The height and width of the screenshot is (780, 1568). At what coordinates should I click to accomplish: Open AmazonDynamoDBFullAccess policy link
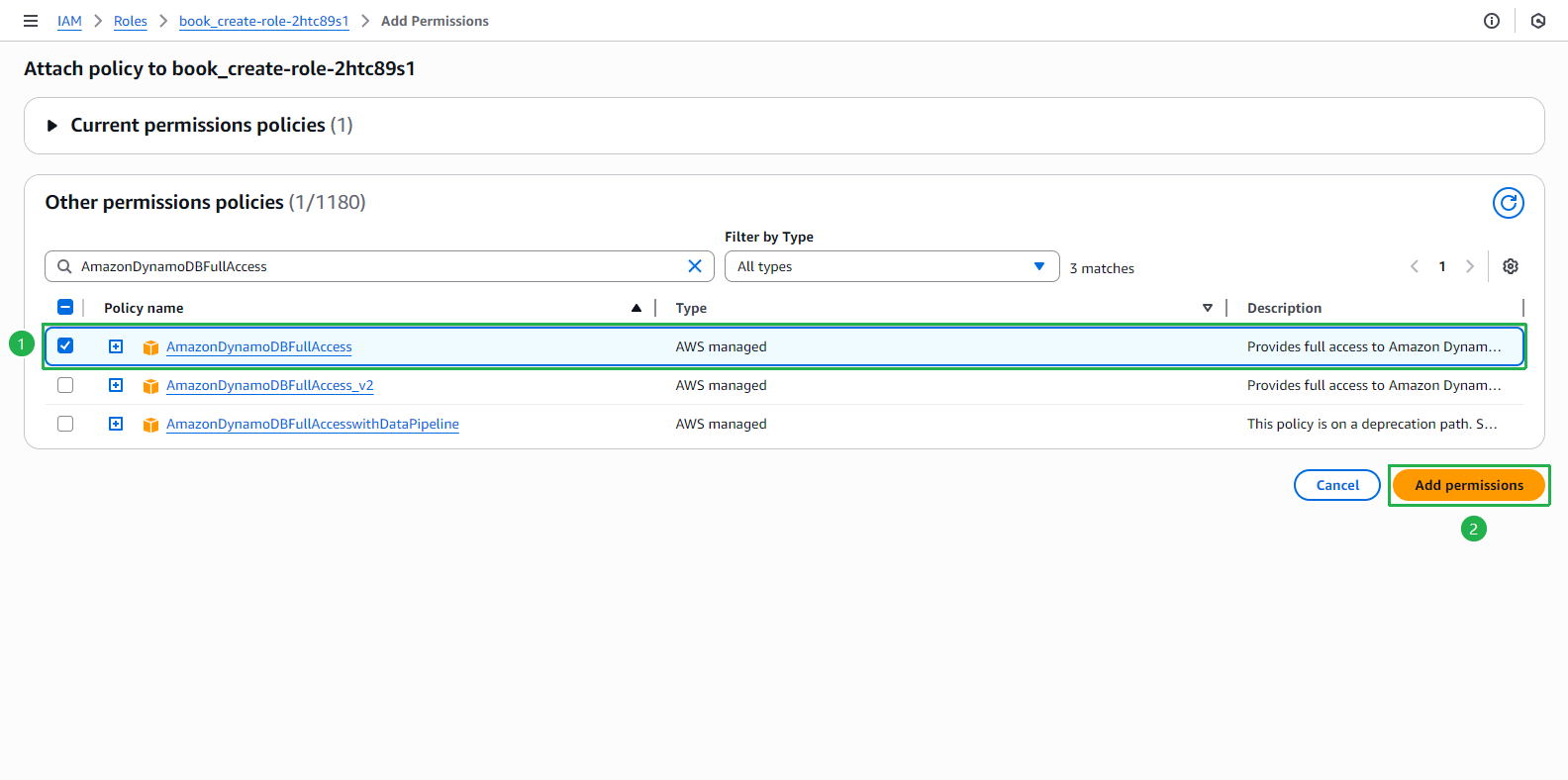pos(259,346)
